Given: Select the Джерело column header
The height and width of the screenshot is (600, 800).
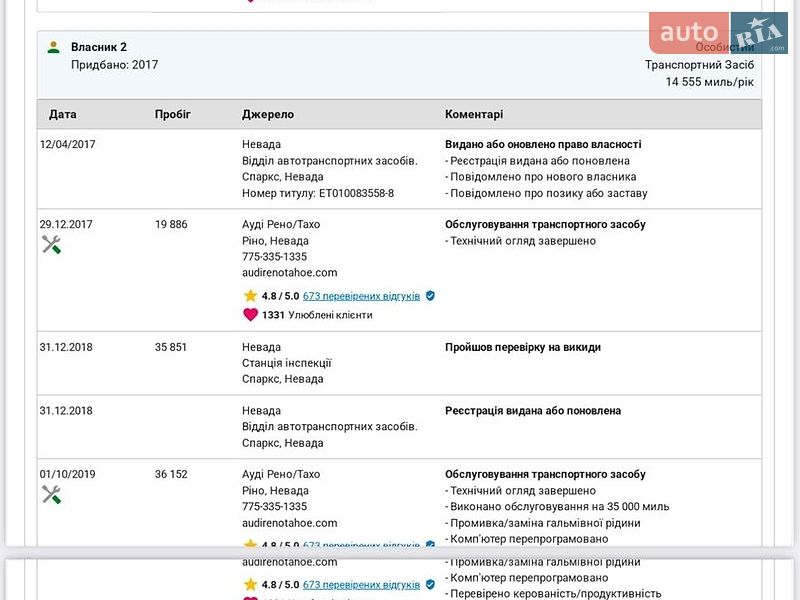Looking at the screenshot, I should click(x=268, y=114).
